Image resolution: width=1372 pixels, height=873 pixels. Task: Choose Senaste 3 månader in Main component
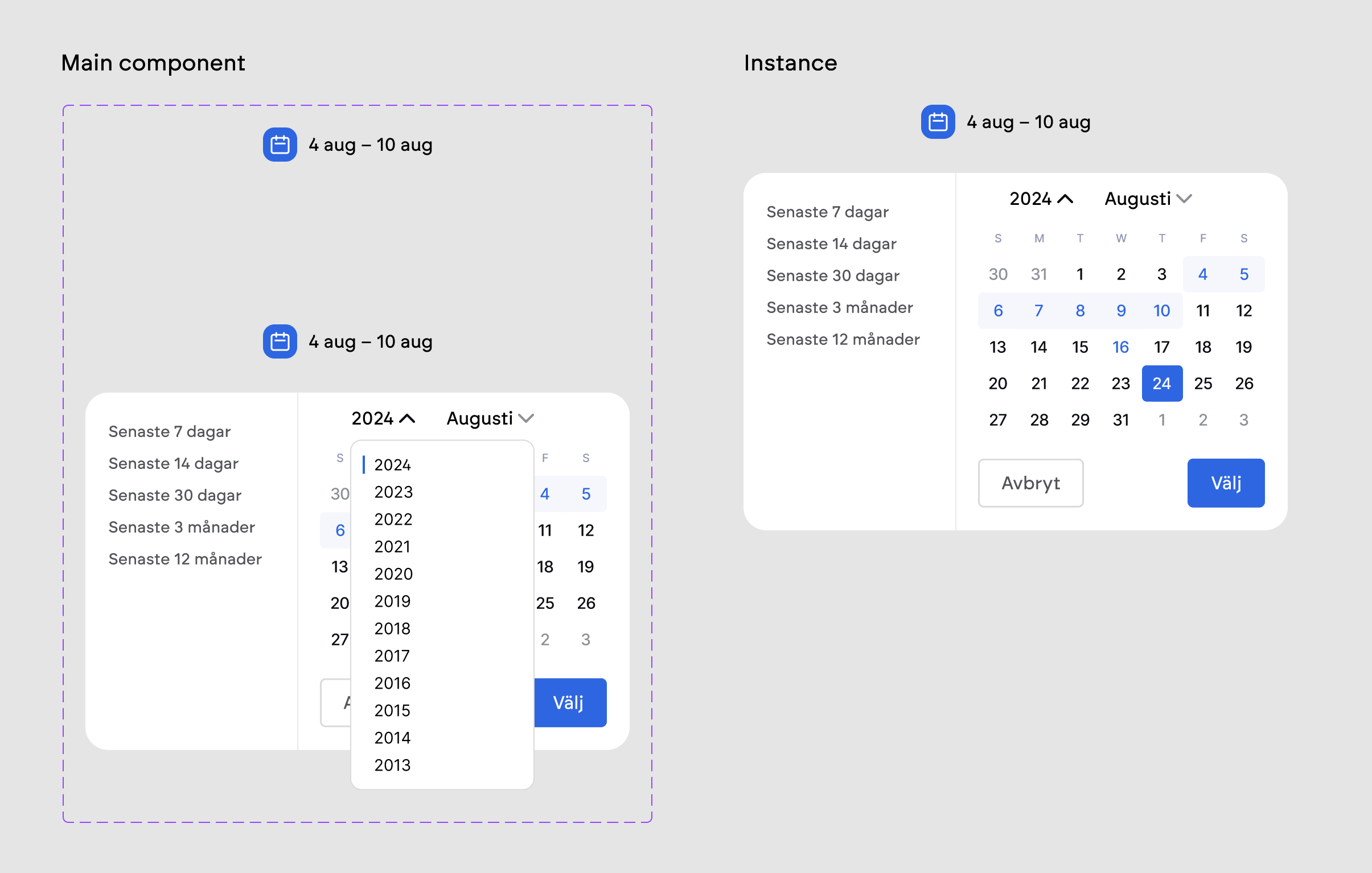pyautogui.click(x=182, y=528)
